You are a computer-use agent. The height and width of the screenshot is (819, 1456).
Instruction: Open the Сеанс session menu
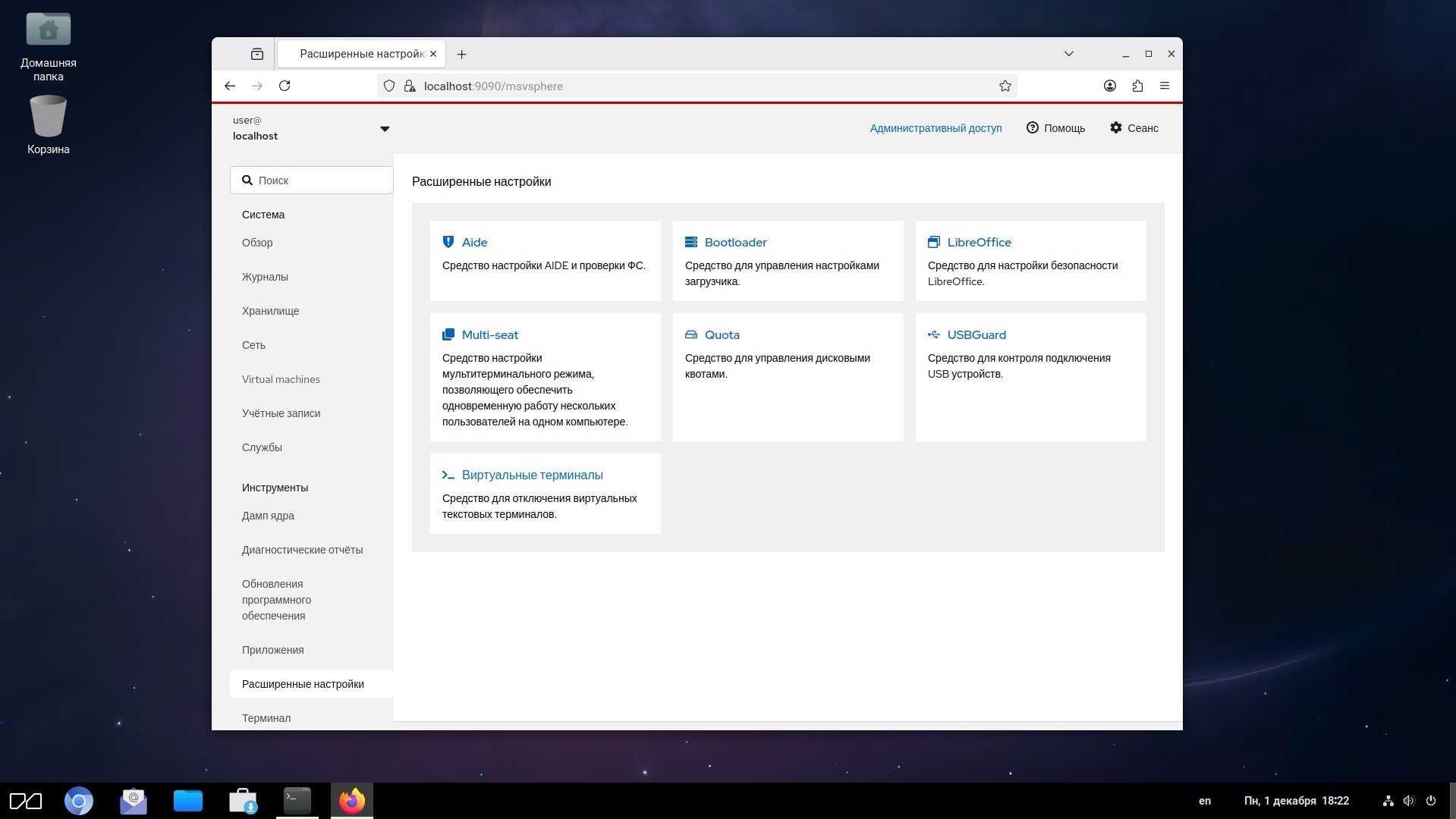coord(1134,128)
